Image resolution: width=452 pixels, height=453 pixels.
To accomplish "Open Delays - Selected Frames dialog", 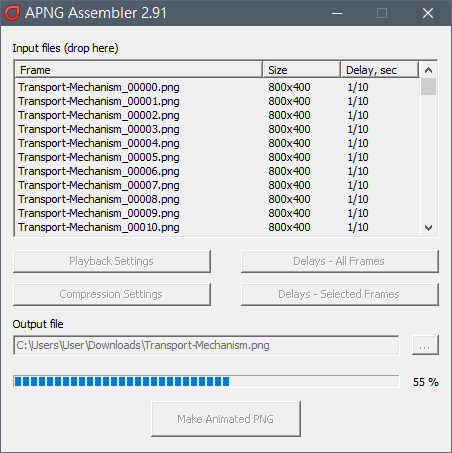I will pos(339,294).
